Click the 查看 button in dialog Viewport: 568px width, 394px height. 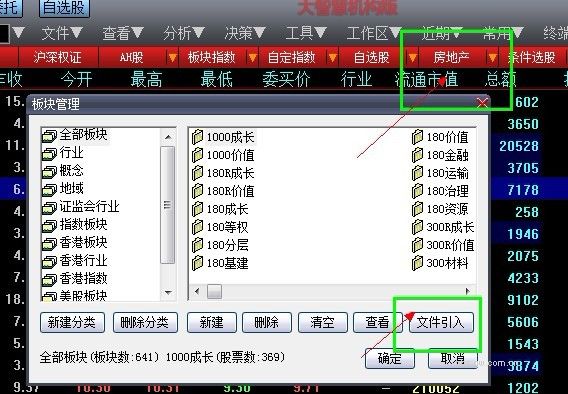[377, 322]
